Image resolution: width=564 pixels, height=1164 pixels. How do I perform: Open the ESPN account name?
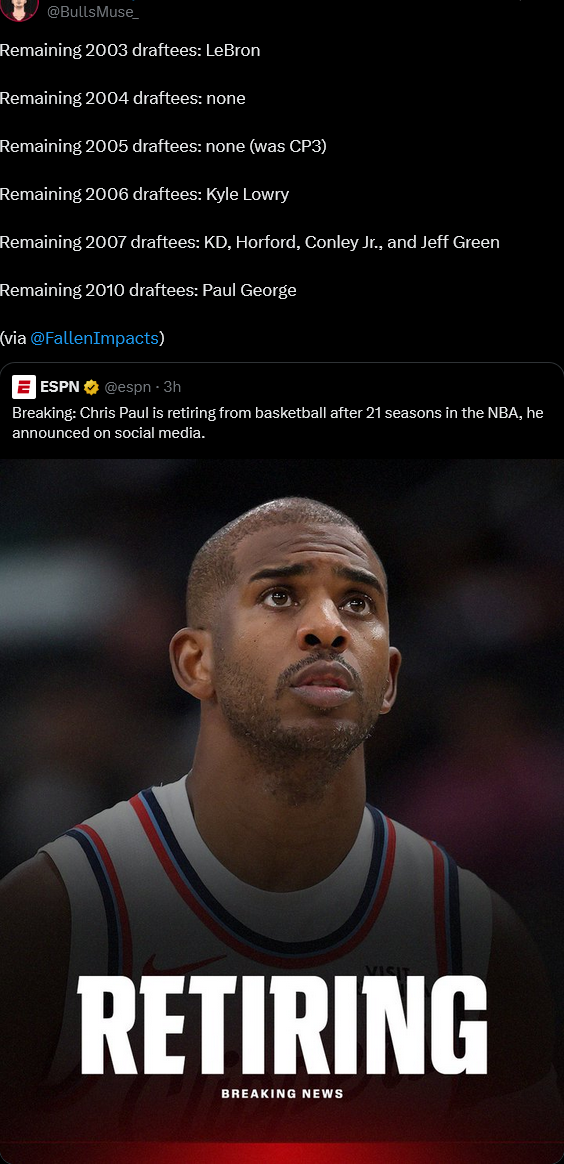60,387
